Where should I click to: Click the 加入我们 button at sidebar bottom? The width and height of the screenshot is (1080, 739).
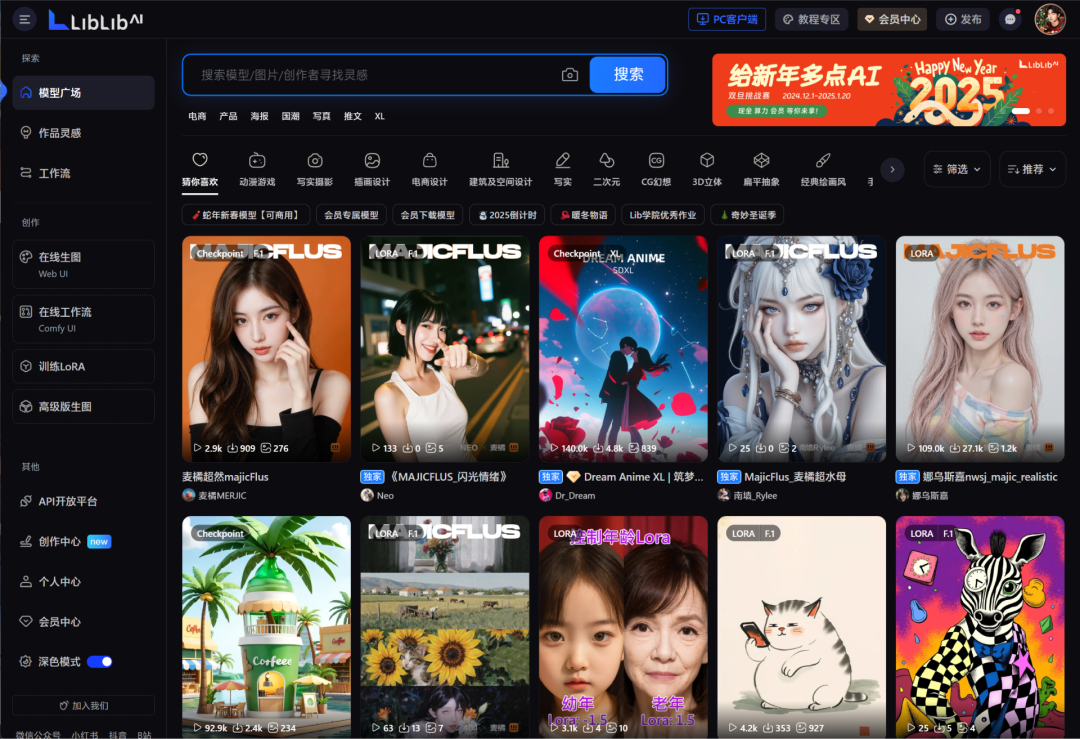click(x=82, y=706)
